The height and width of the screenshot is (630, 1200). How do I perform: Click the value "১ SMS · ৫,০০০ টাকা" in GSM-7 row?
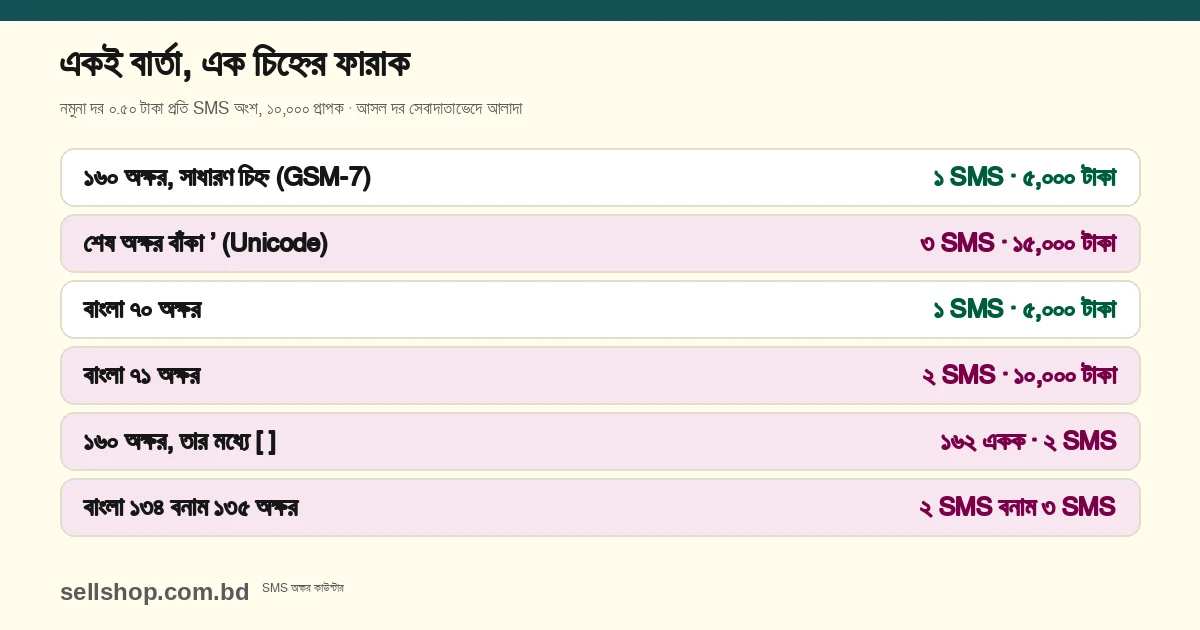tap(1024, 178)
